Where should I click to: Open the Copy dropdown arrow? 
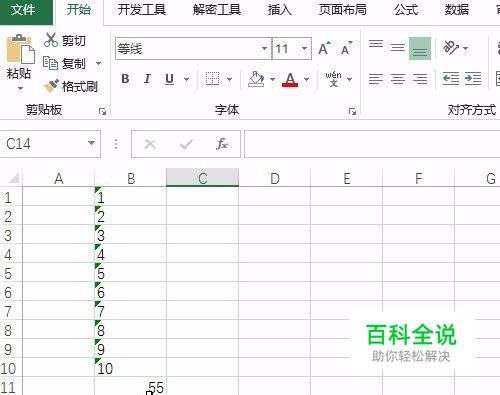coord(98,63)
